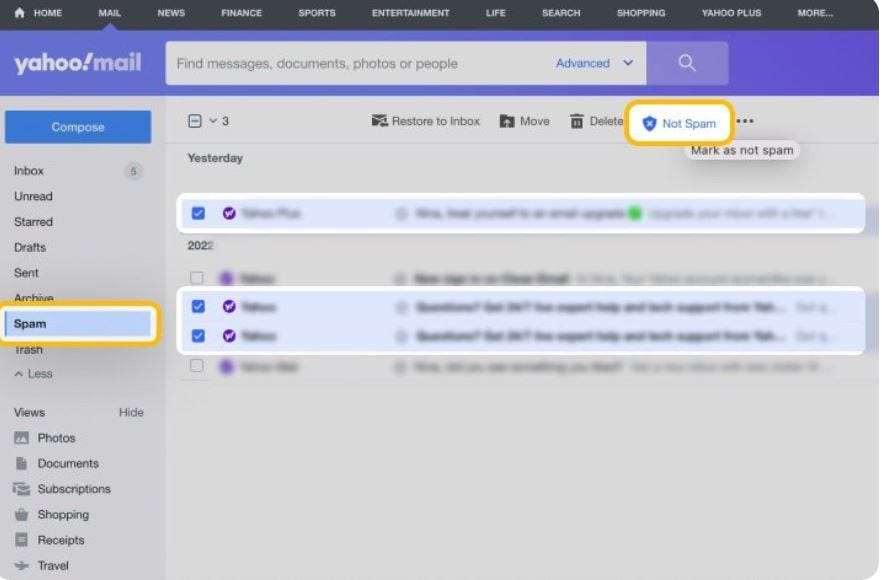The image size is (882, 580).
Task: Open the selection options chevron dropdown
Action: pyautogui.click(x=212, y=118)
